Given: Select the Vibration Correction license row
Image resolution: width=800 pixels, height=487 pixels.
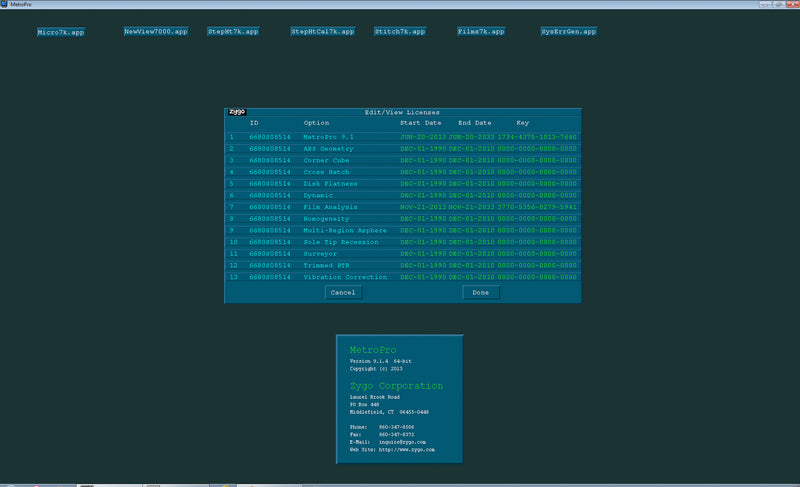Looking at the screenshot, I should click(344, 276).
